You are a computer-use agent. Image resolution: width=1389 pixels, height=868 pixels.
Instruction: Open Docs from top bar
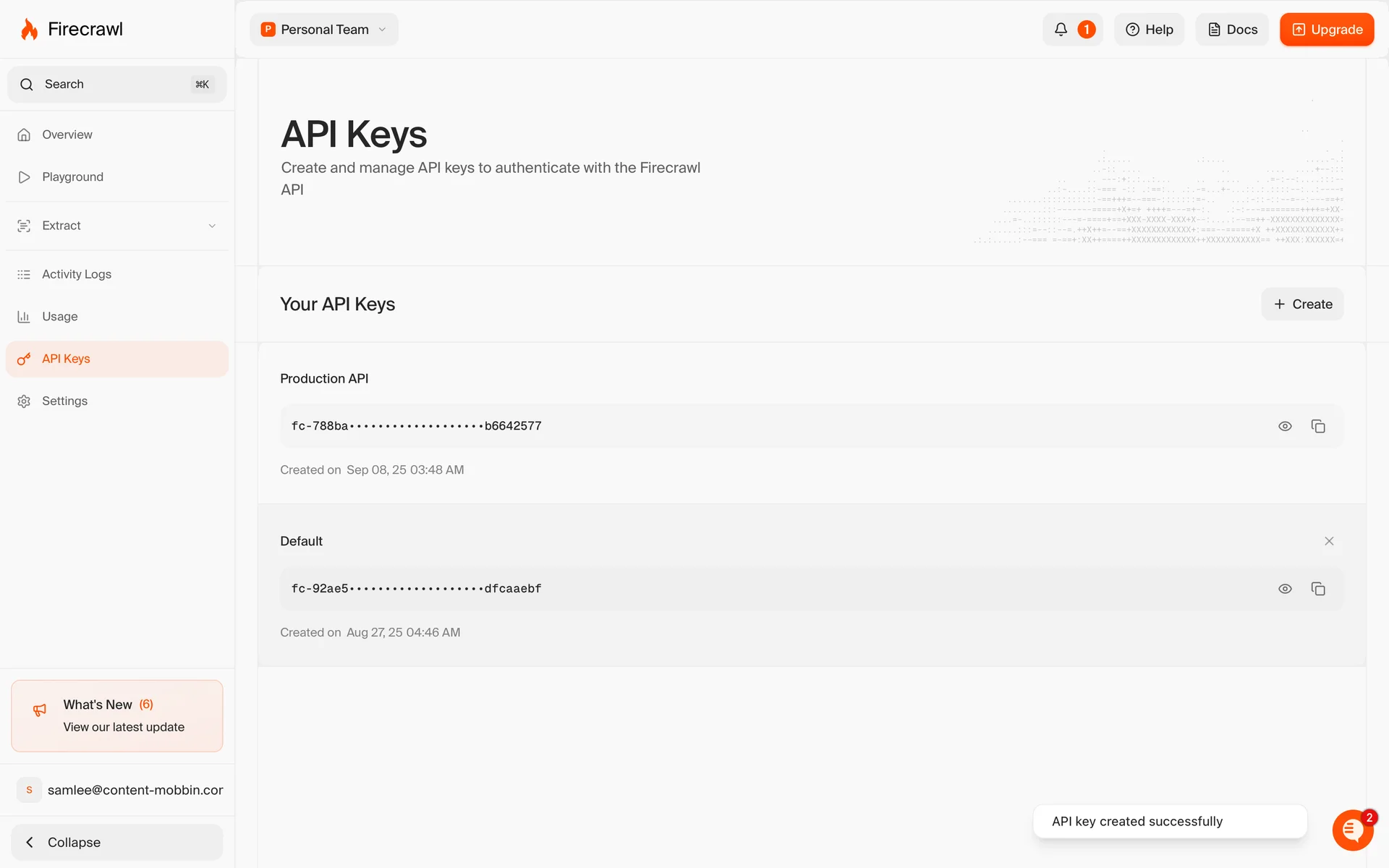click(x=1232, y=30)
